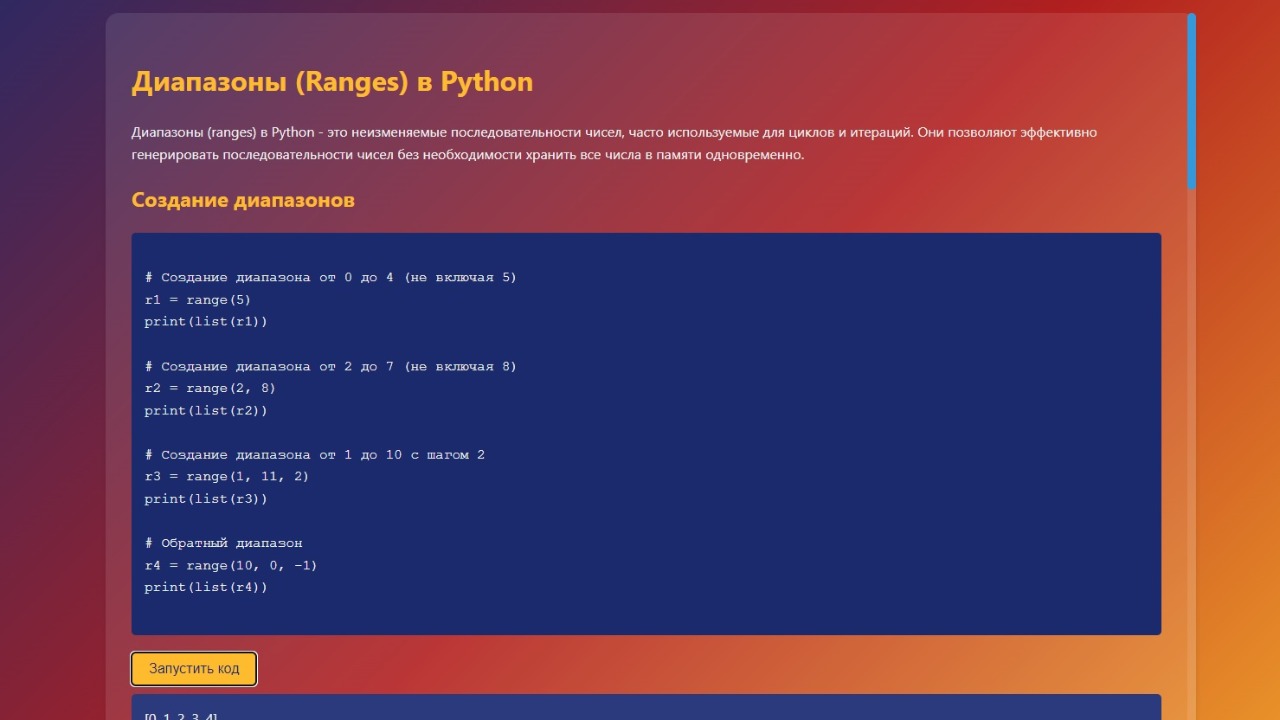Click the scrollbar track below the thumb
The image size is (1280, 720).
click(1191, 450)
